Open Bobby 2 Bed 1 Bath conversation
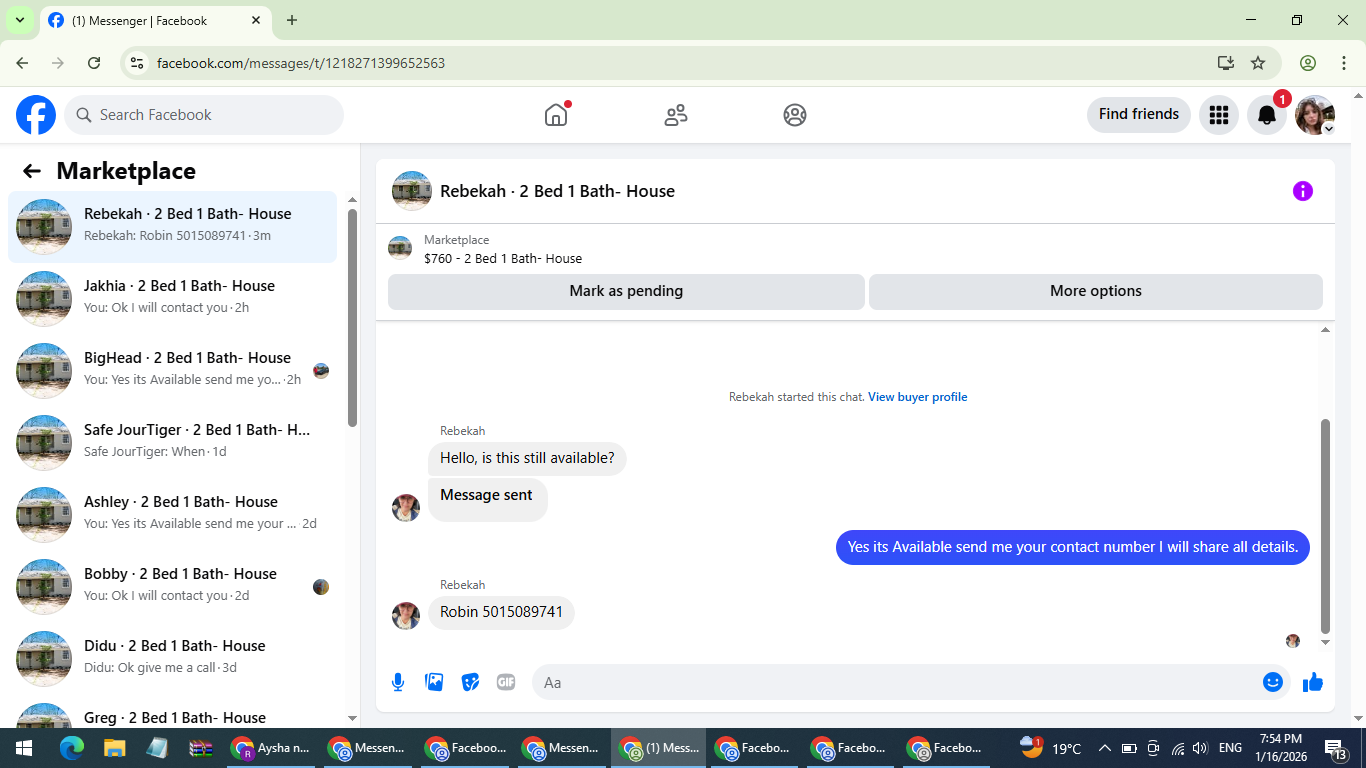This screenshot has width=1366, height=768. tap(173, 587)
